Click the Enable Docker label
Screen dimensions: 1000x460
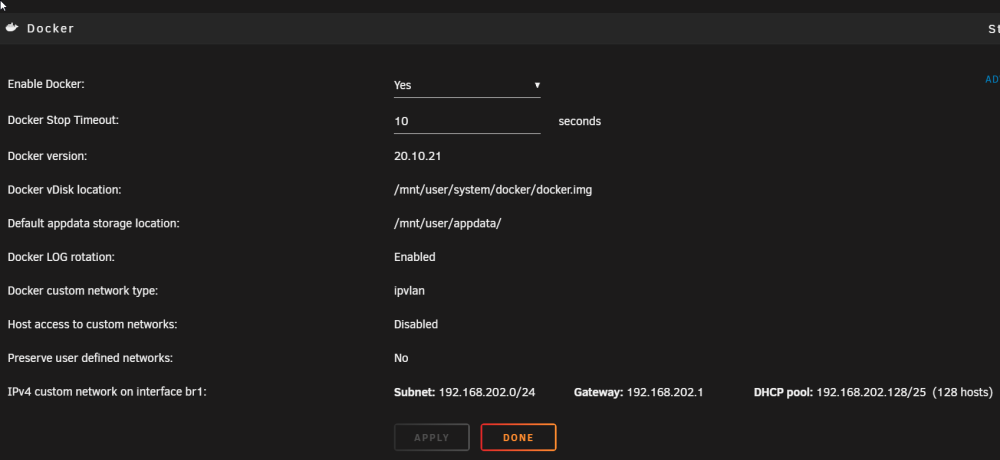[46, 84]
